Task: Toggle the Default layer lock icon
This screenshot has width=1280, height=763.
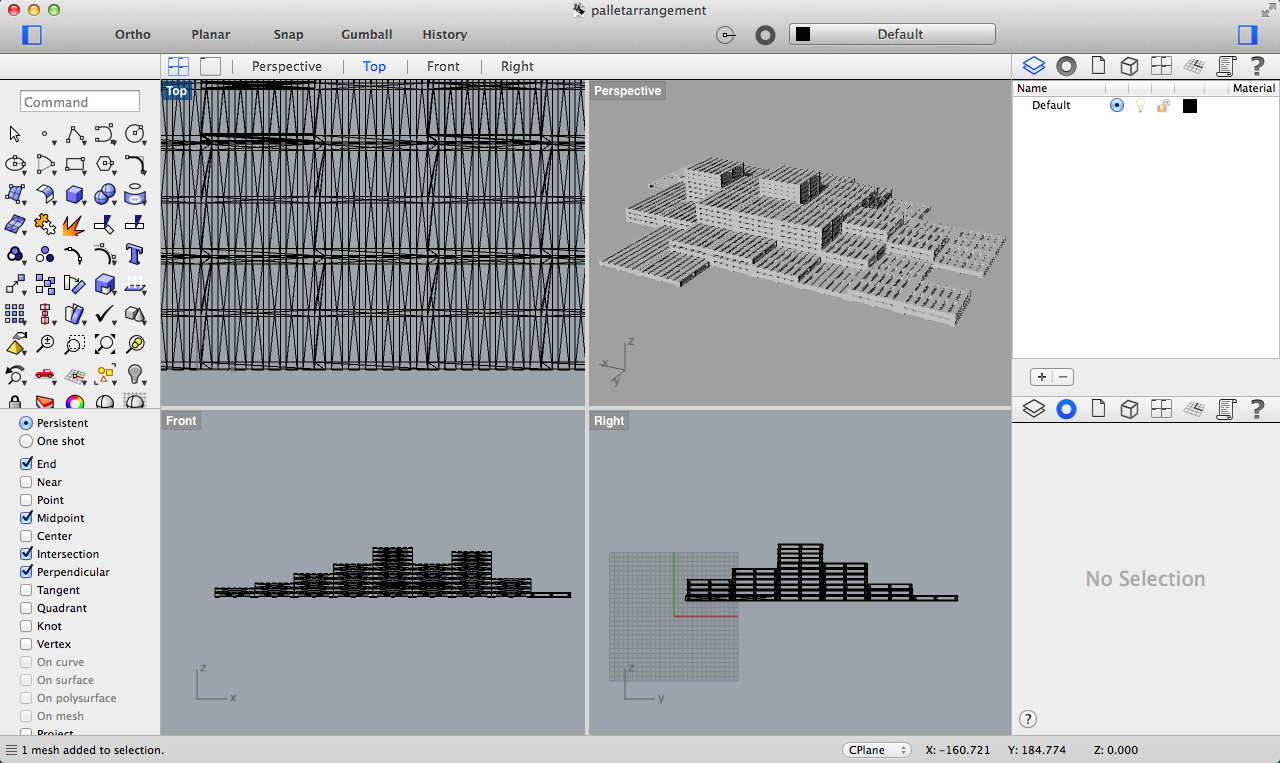Action: tap(1163, 105)
